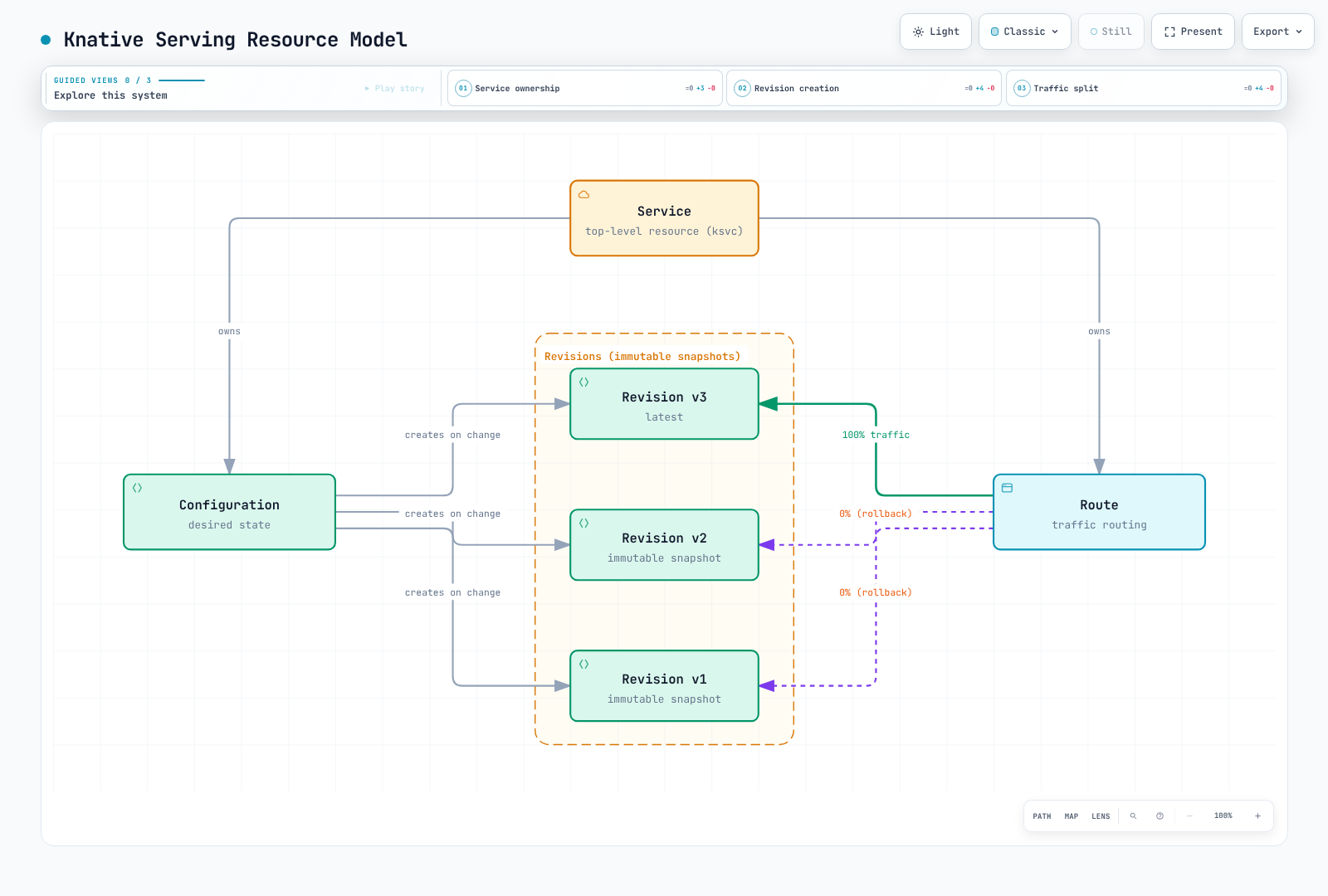Open guided view 03 Traffic split
The height and width of the screenshot is (896, 1328).
coord(1144,88)
